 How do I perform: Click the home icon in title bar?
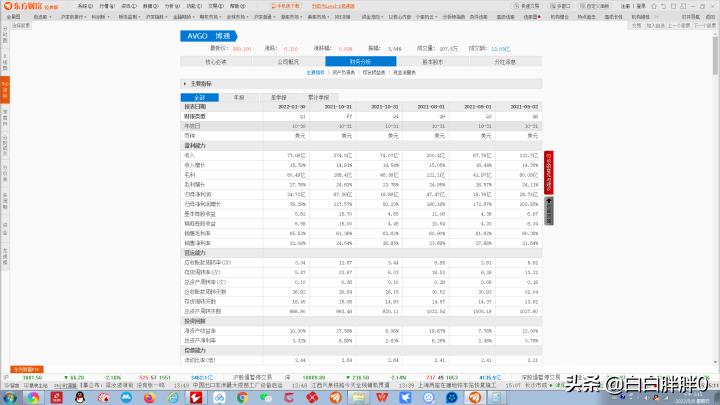click(654, 6)
